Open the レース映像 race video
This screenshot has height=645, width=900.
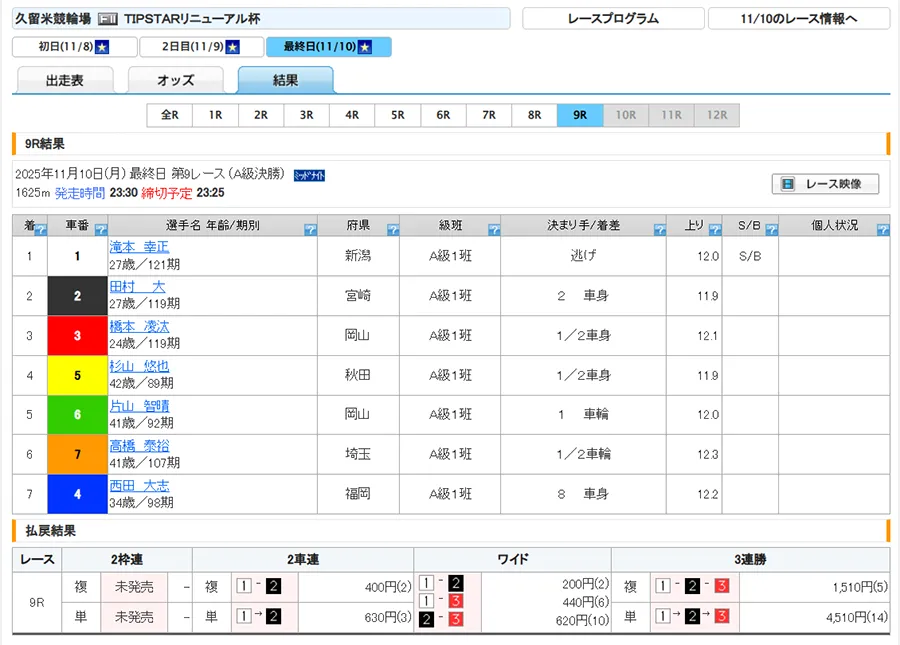pyautogui.click(x=825, y=184)
